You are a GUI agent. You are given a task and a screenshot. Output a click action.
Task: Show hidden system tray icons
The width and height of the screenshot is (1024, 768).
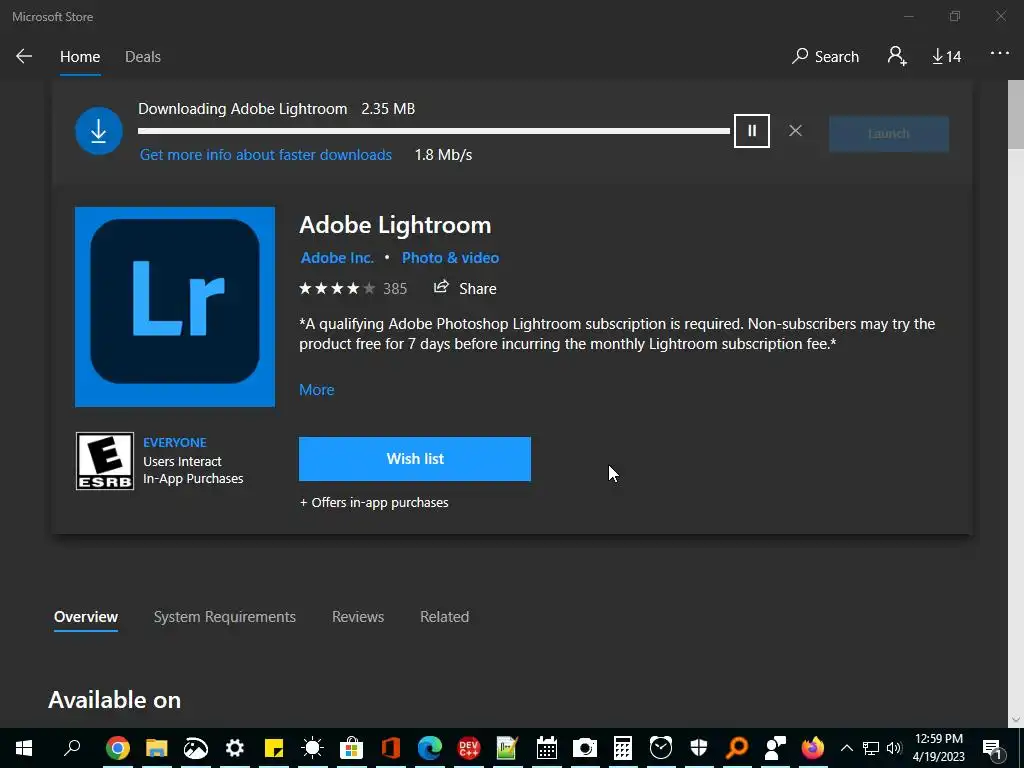click(846, 748)
